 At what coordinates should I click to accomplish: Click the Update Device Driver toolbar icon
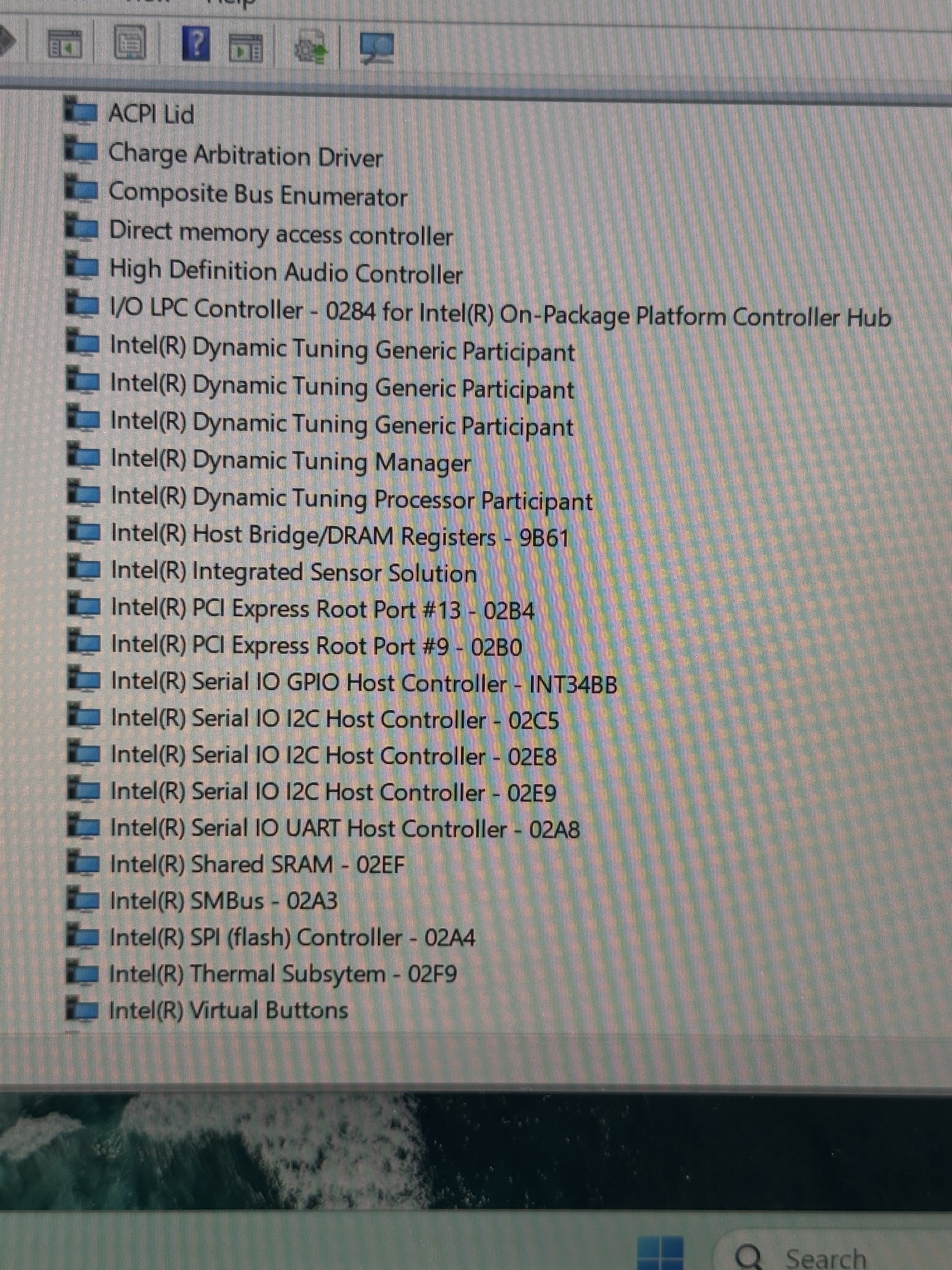pos(311,49)
